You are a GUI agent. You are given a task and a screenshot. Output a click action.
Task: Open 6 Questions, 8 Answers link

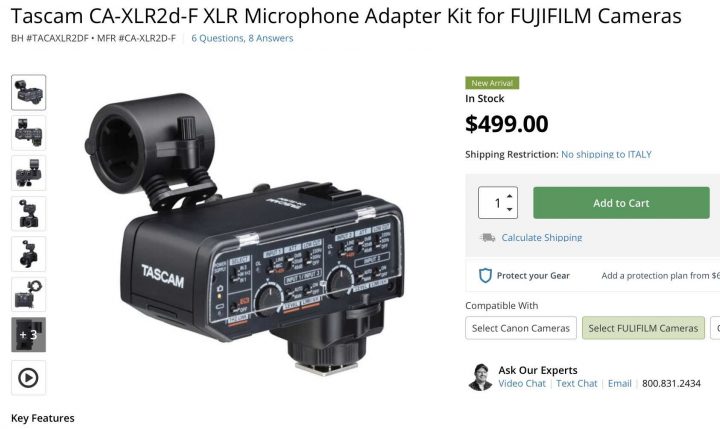[x=242, y=38]
